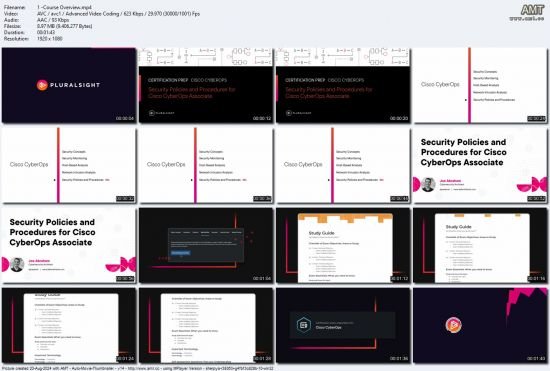Open the title card thumbnail stamped 00:00:52
Screen dimensions: 550x371
point(480,165)
